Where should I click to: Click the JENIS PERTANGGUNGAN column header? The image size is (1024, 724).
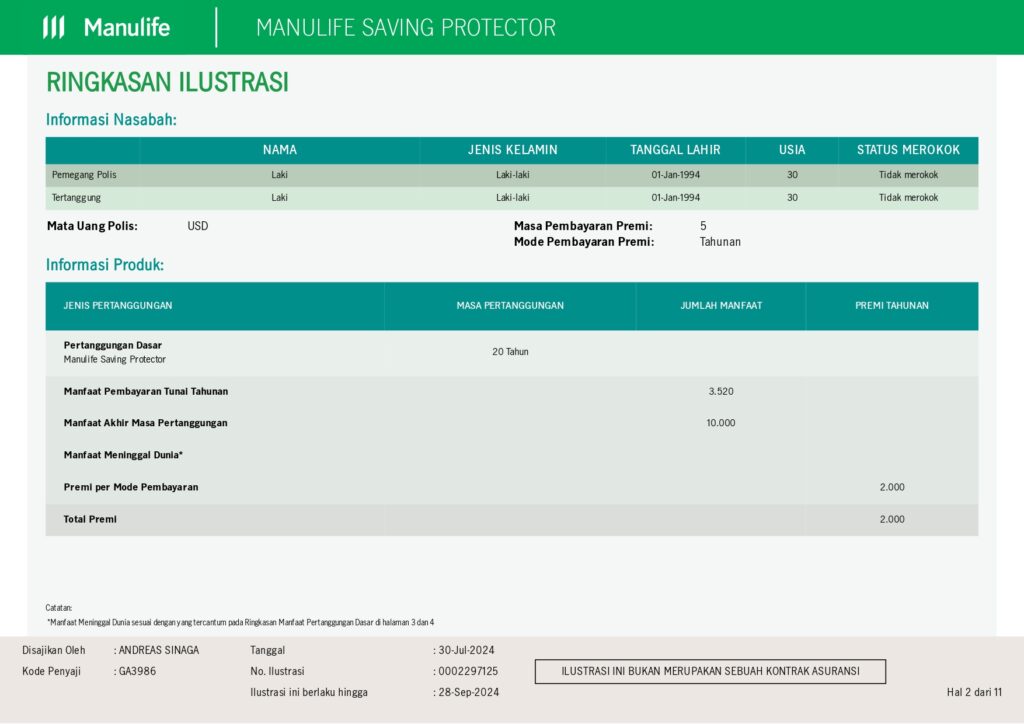click(118, 306)
